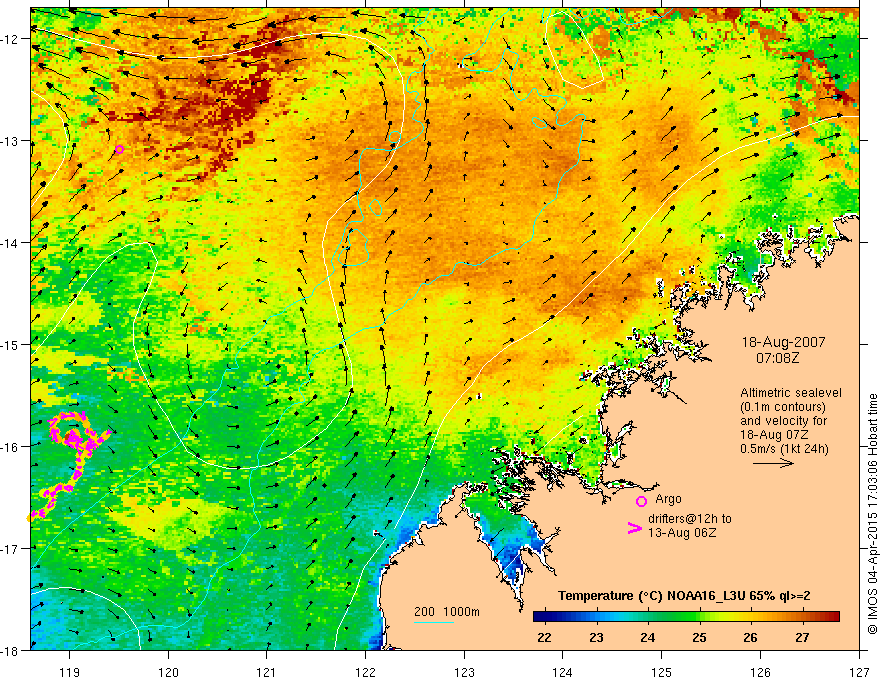Click the longitude axis label 124
880x680 pixels.
pos(563,672)
